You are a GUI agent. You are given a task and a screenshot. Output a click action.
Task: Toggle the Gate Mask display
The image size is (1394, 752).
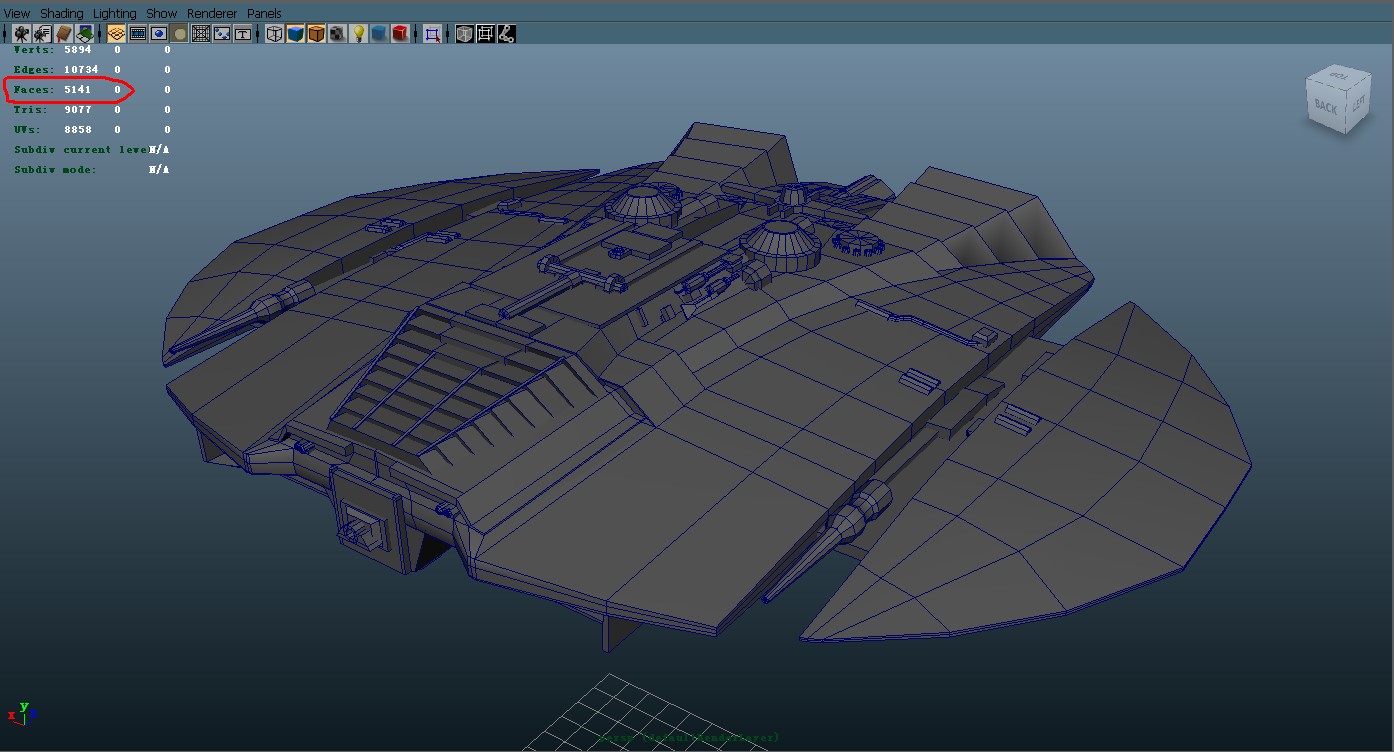tap(179, 34)
